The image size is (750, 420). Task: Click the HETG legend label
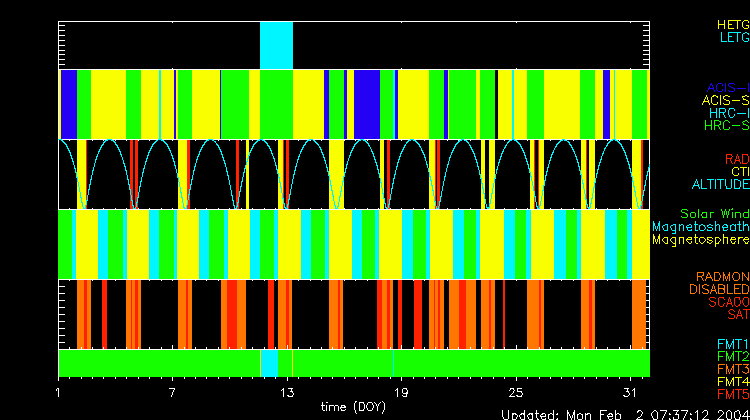pos(732,23)
